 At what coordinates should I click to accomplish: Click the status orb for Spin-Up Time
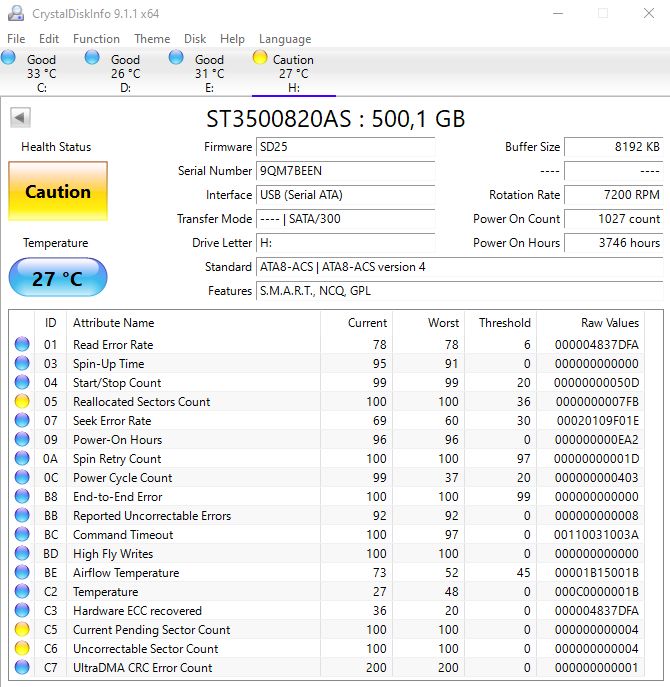(x=22, y=363)
